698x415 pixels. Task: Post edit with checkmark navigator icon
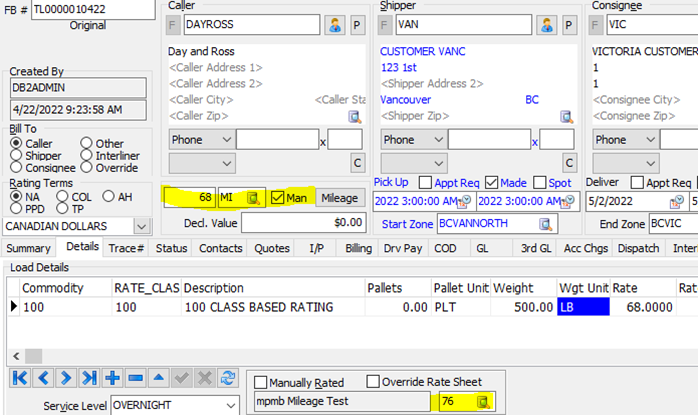182,378
